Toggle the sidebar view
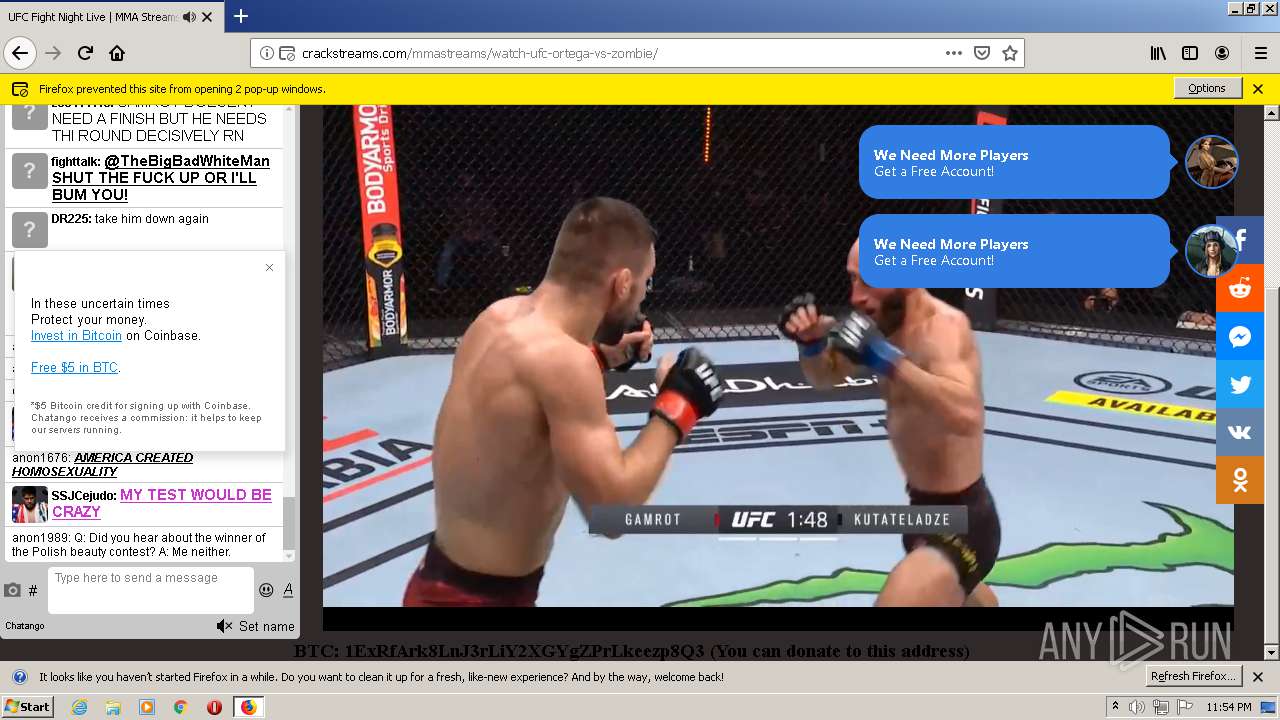1280x720 pixels. [1190, 53]
